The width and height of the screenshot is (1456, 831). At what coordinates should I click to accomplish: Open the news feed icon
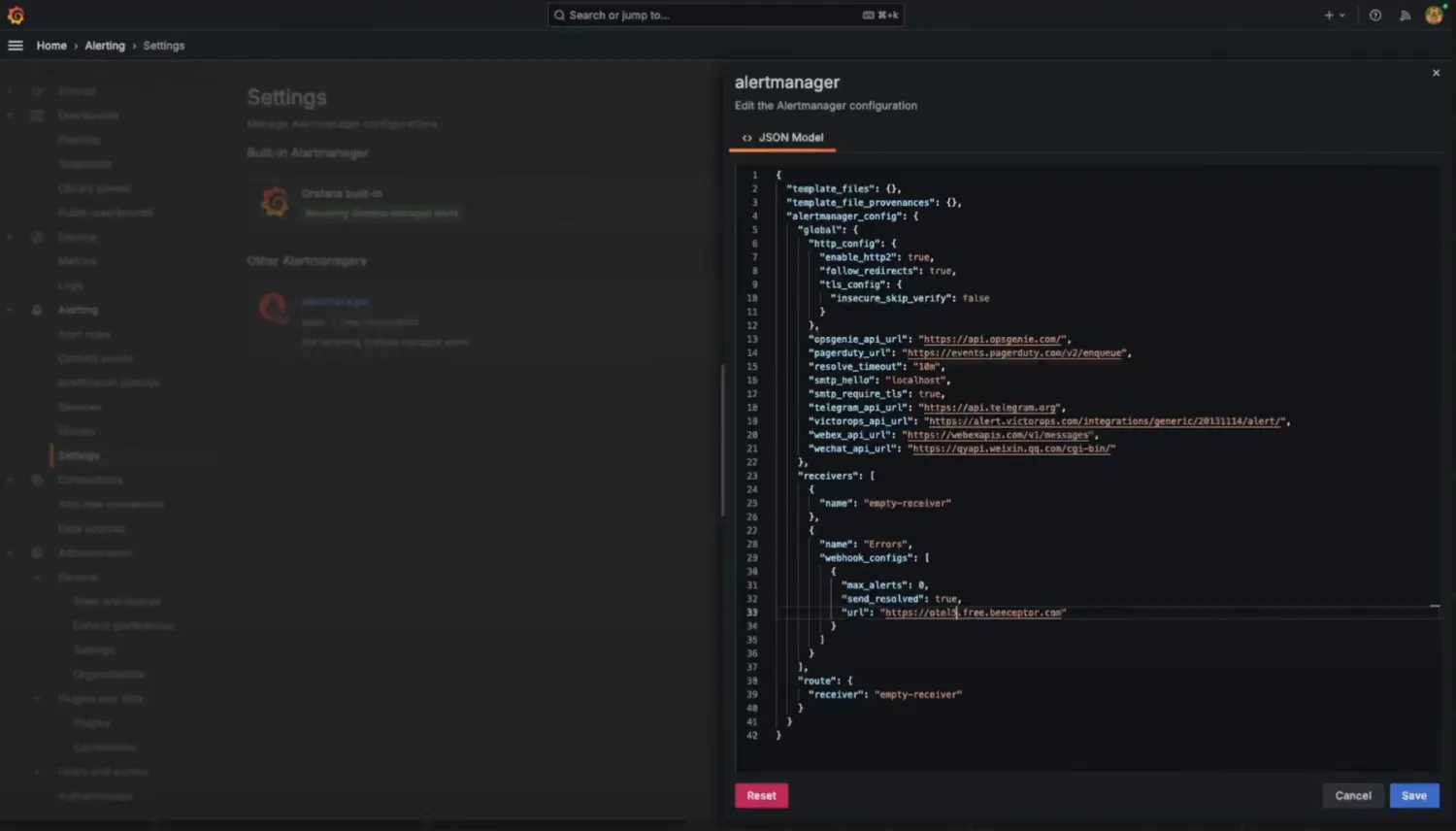click(x=1405, y=16)
